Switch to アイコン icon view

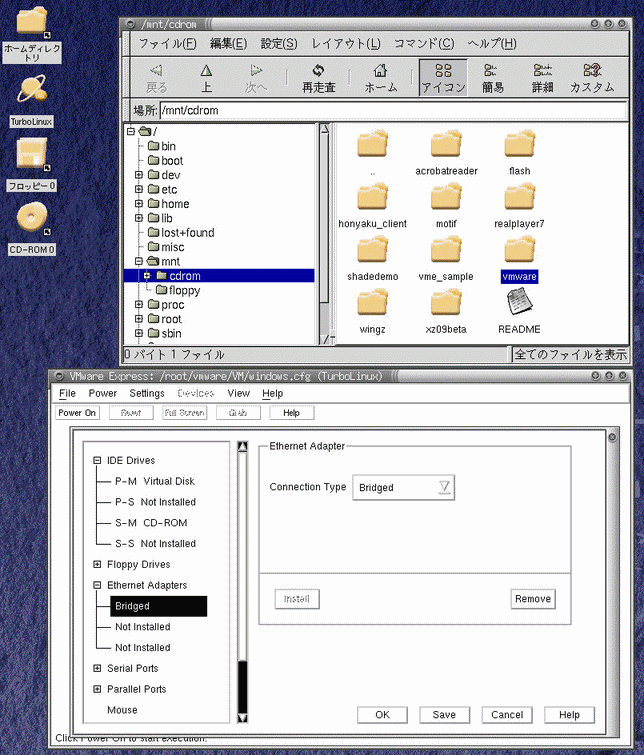(x=443, y=78)
